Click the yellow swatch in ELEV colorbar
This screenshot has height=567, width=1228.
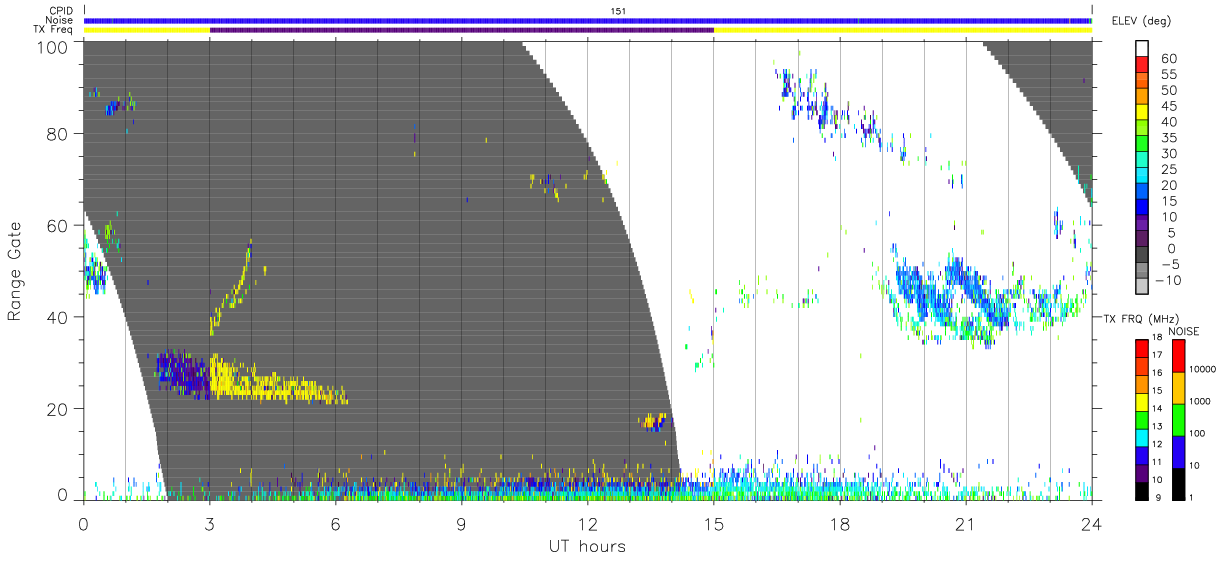click(x=1141, y=111)
